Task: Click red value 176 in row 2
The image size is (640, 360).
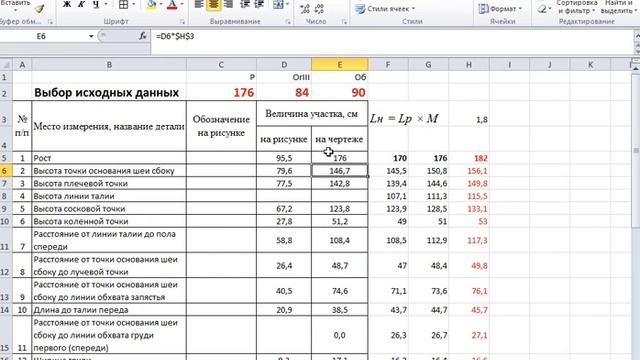Action: coord(244,93)
